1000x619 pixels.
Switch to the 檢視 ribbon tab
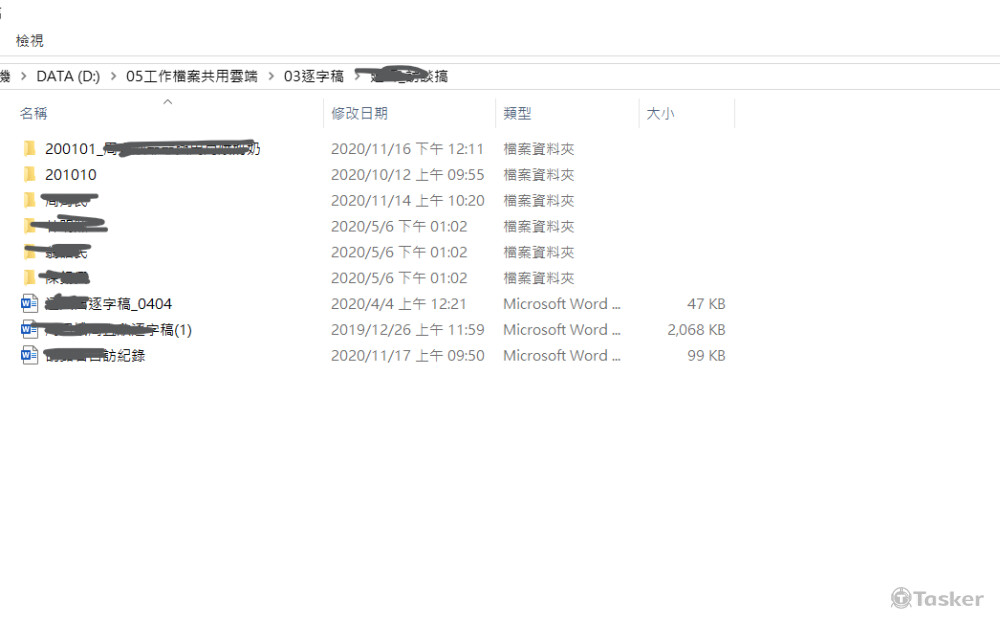click(28, 40)
